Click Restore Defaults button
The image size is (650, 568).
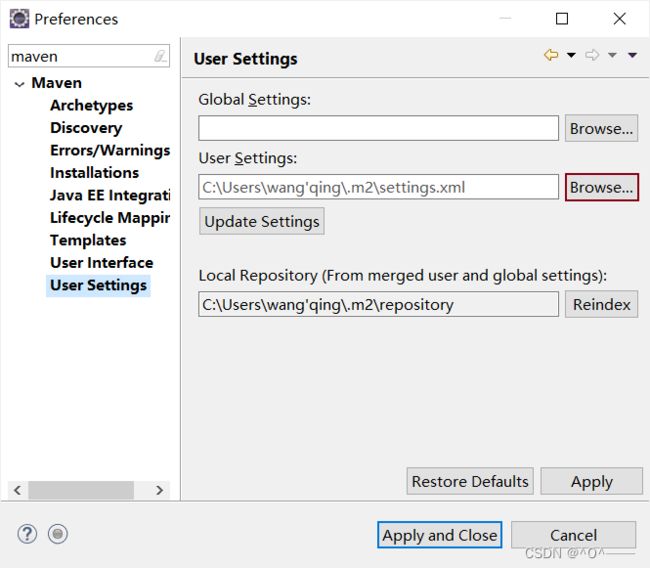point(470,481)
